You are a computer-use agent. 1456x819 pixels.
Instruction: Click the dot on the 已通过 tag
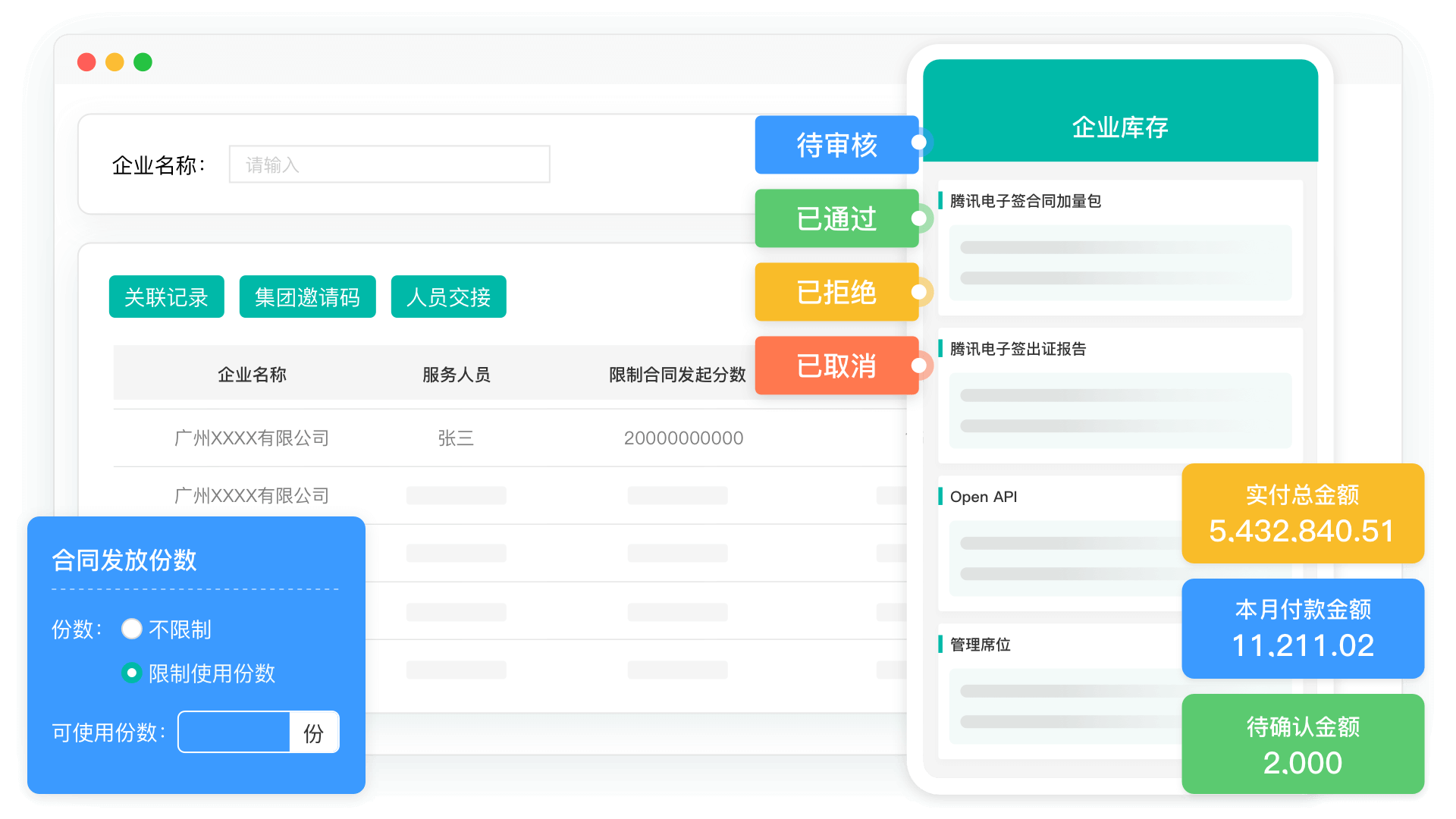coord(918,218)
